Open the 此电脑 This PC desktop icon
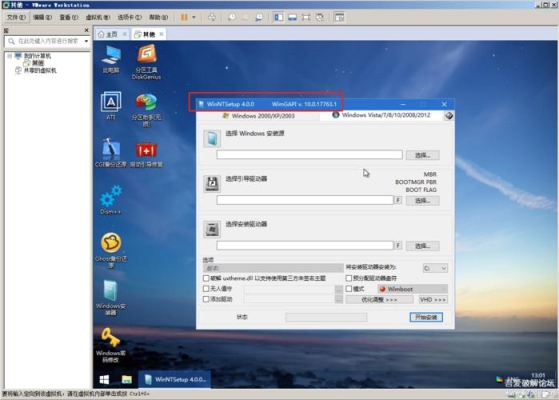This screenshot has height=400, width=559. pyautogui.click(x=111, y=59)
